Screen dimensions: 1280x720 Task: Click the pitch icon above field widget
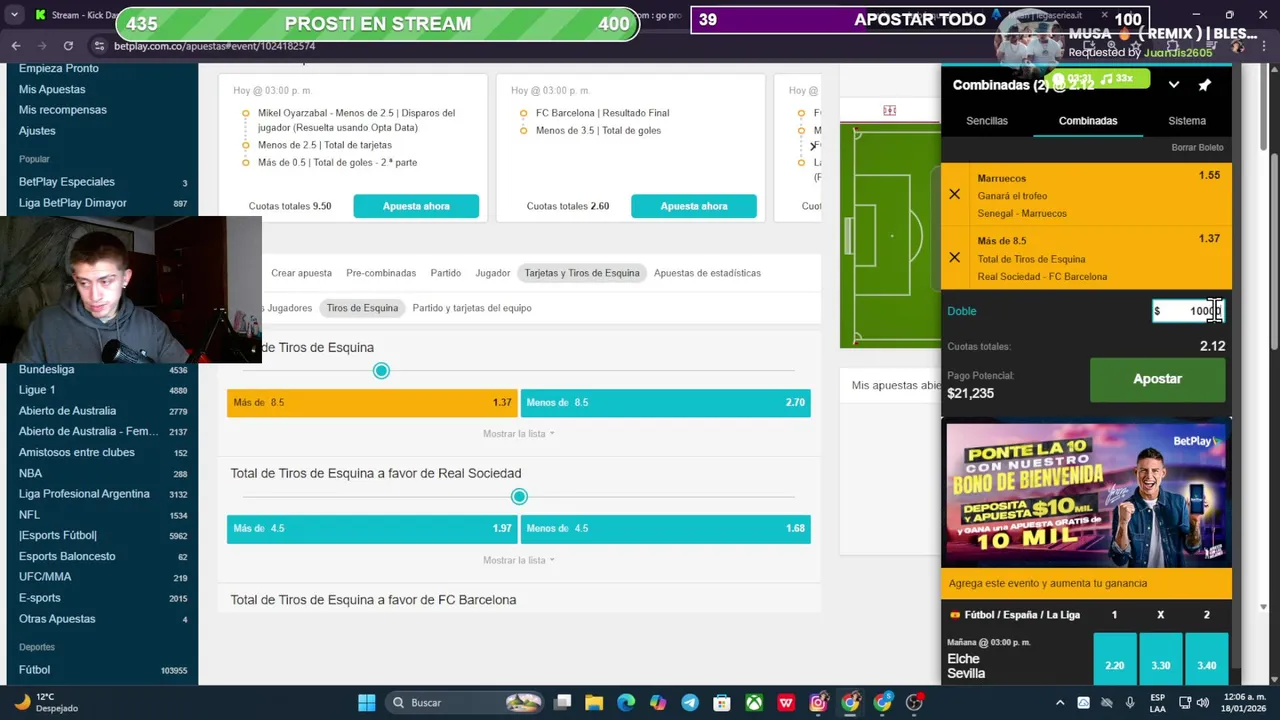click(889, 110)
